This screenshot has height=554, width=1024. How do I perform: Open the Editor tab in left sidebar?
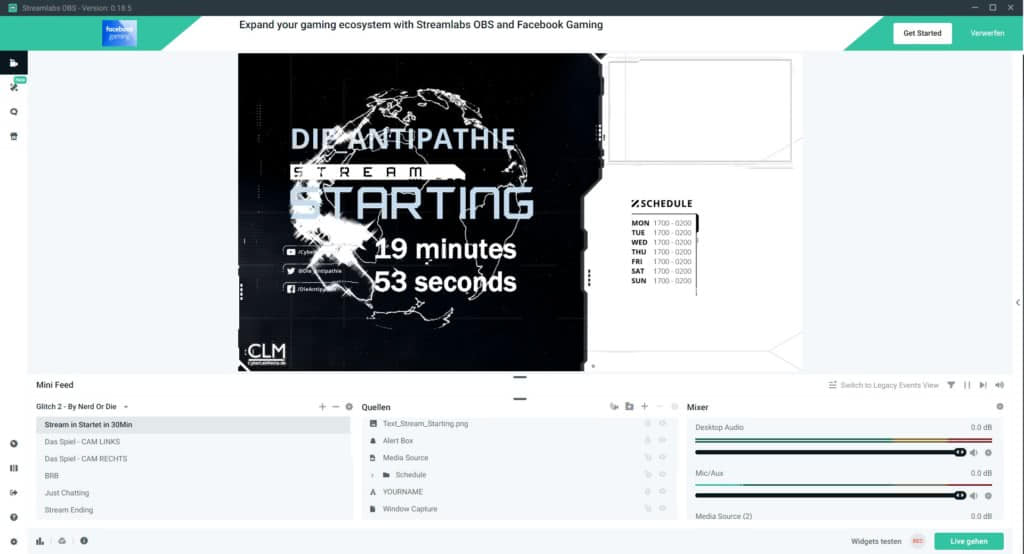14,63
